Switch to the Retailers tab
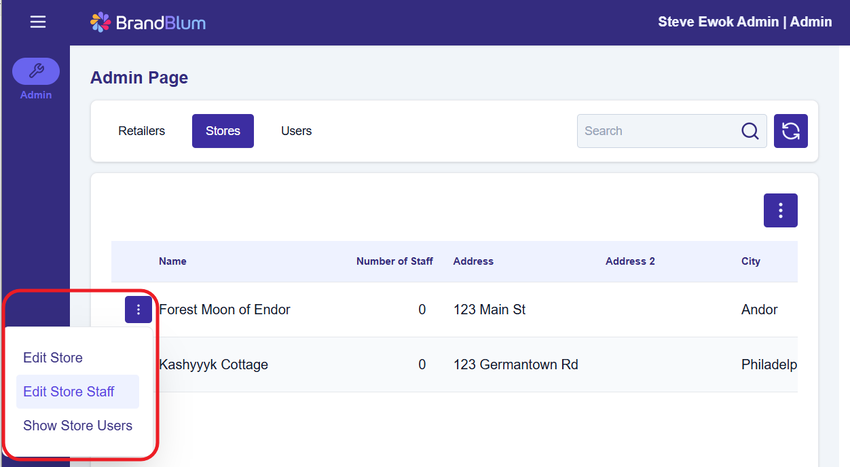Screen dimensions: 850x467 pos(141,131)
